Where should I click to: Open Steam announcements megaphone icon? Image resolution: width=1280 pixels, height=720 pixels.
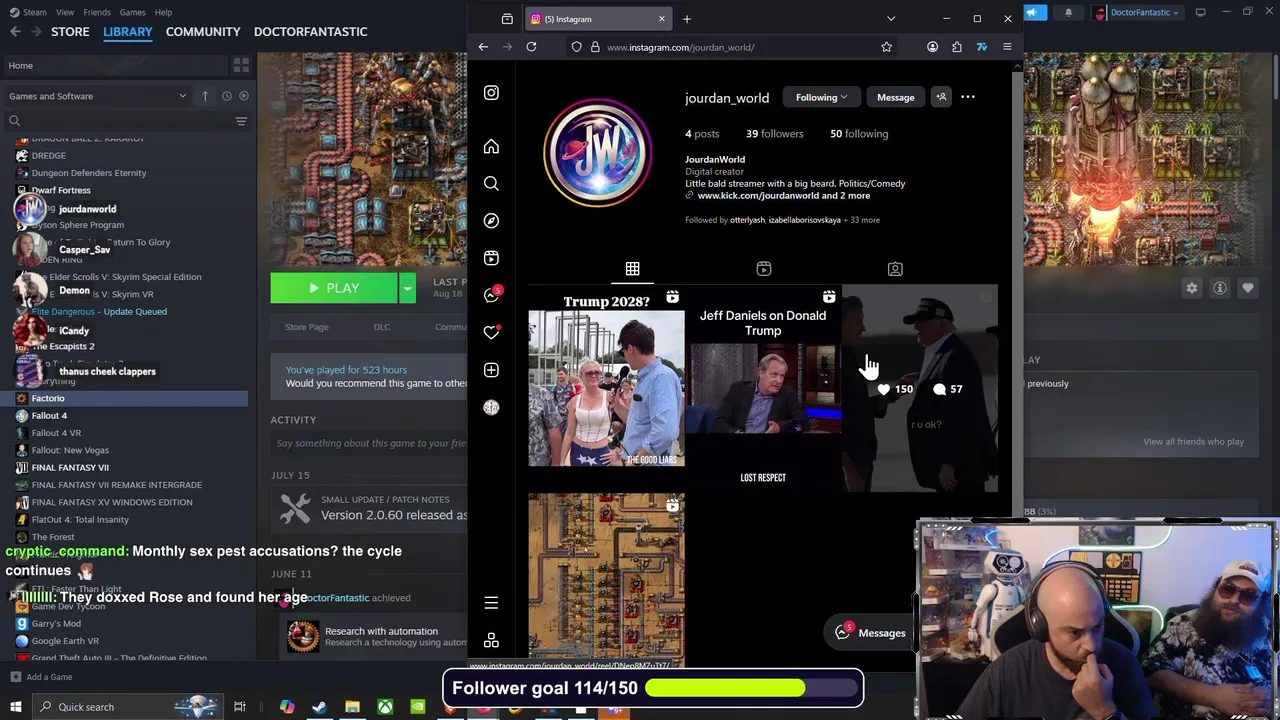pos(1034,13)
